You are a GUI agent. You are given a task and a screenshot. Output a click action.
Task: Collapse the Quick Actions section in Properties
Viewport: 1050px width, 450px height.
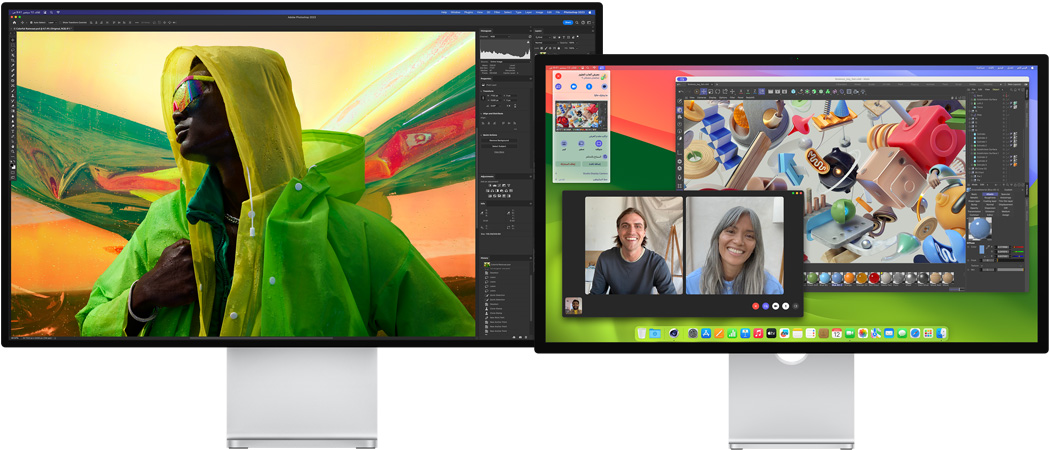click(483, 135)
